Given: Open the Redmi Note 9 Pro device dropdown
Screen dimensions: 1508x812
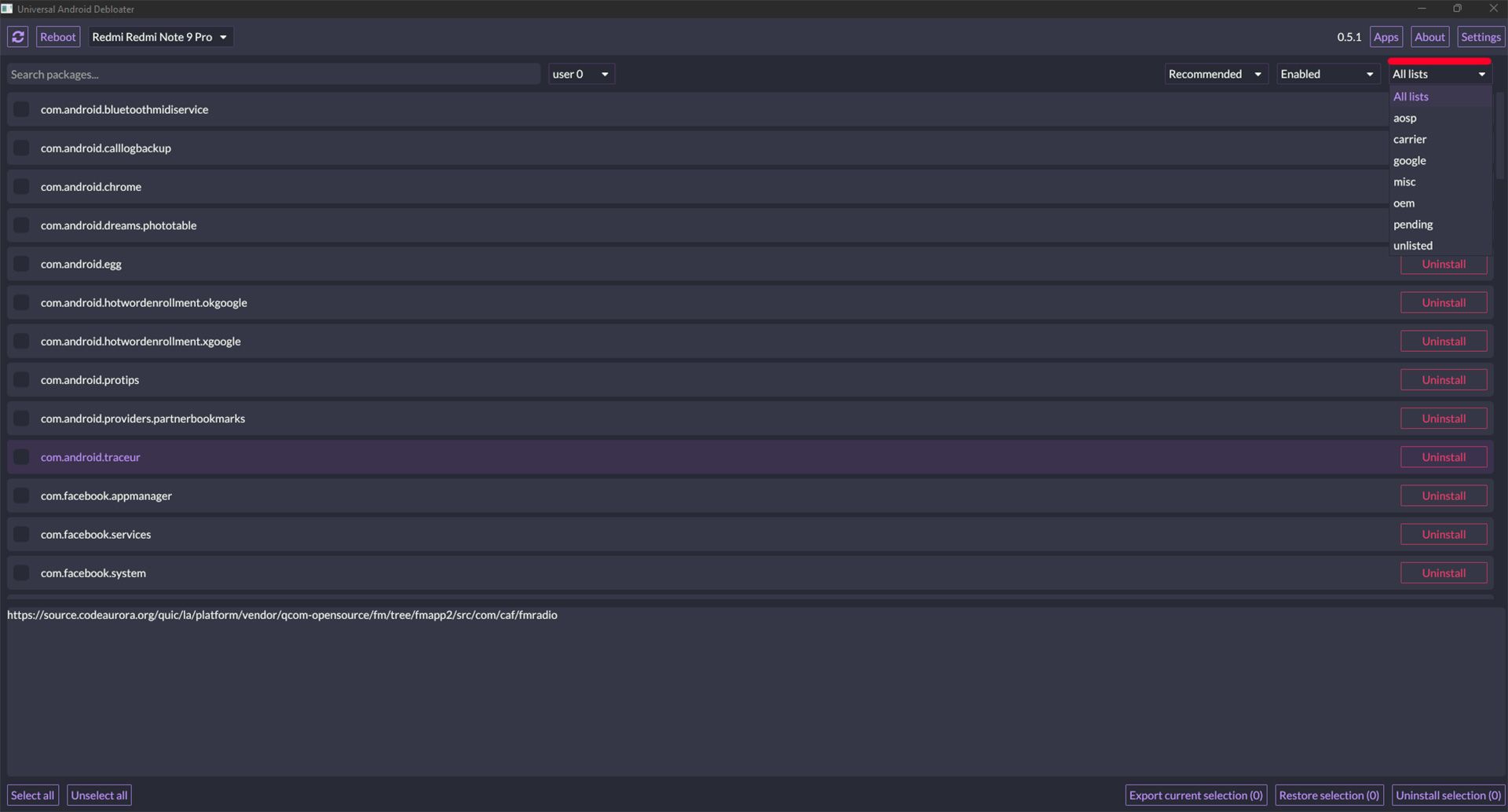Looking at the screenshot, I should (160, 37).
